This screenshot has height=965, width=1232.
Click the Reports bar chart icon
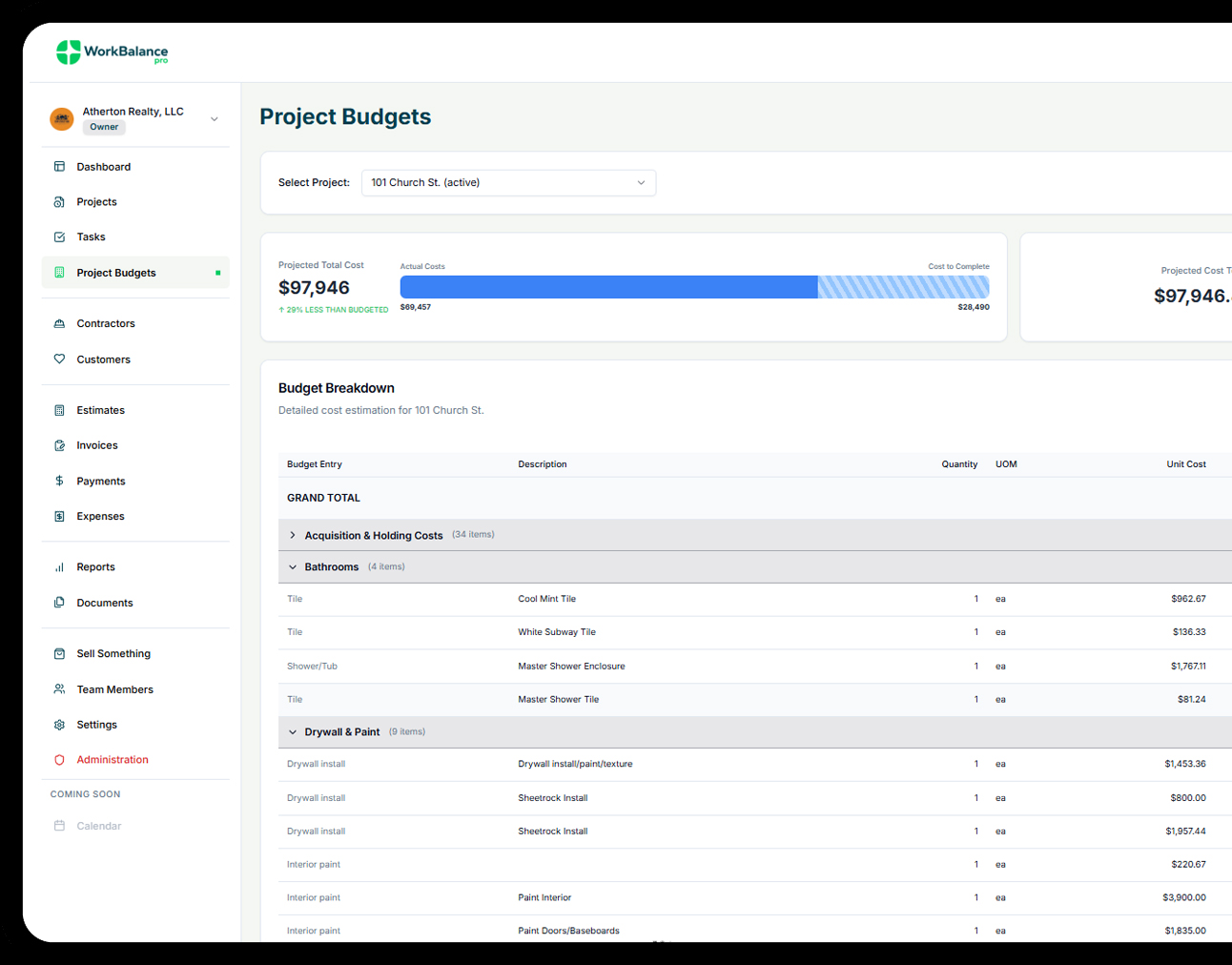pyautogui.click(x=59, y=567)
